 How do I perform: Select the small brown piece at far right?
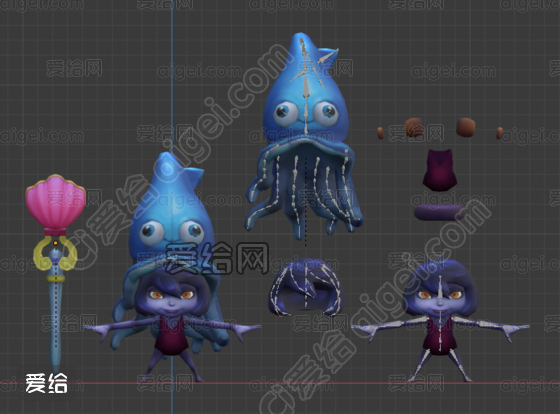point(500,133)
